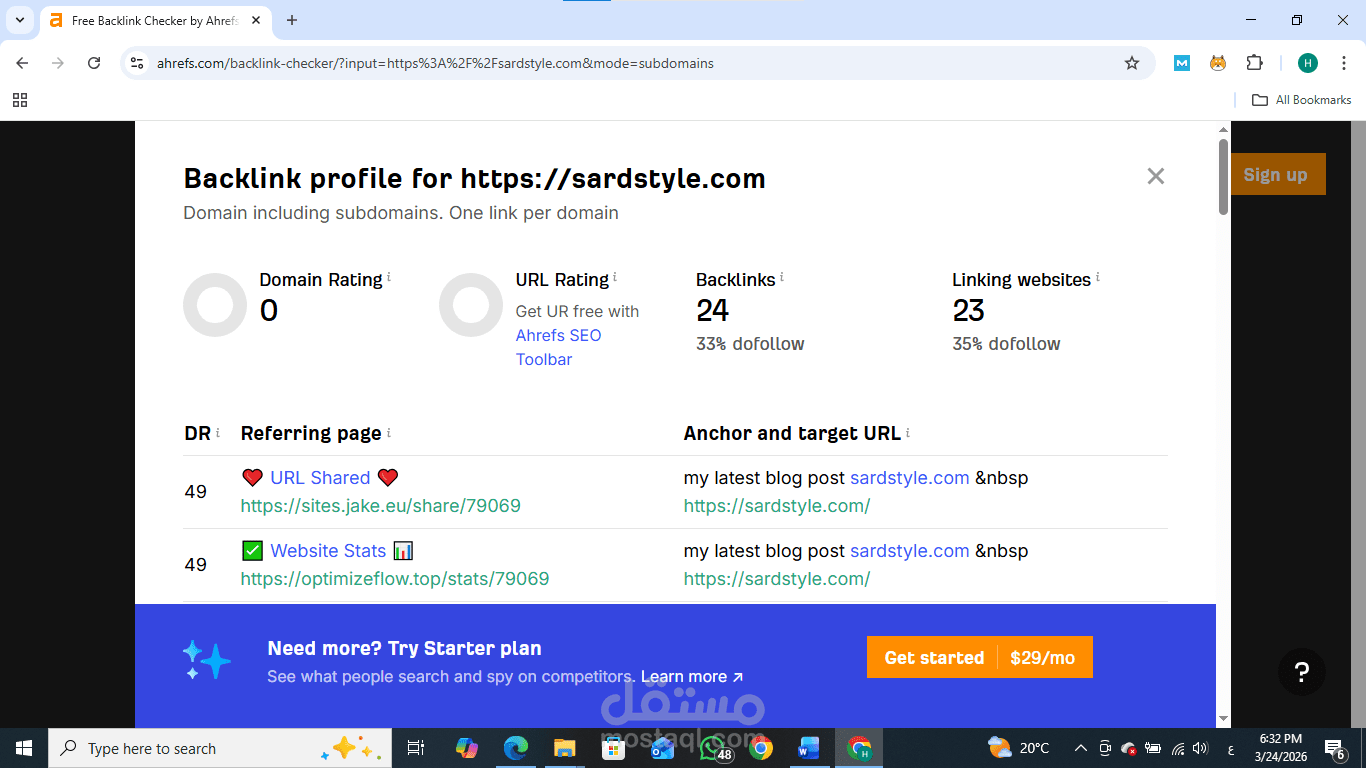This screenshot has width=1366, height=768.
Task: Open the Chrome profile H avatar
Action: pos(1308,63)
